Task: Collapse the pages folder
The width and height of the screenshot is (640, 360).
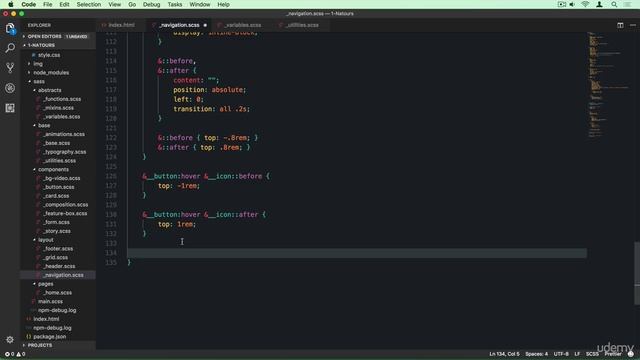Action: [46, 284]
